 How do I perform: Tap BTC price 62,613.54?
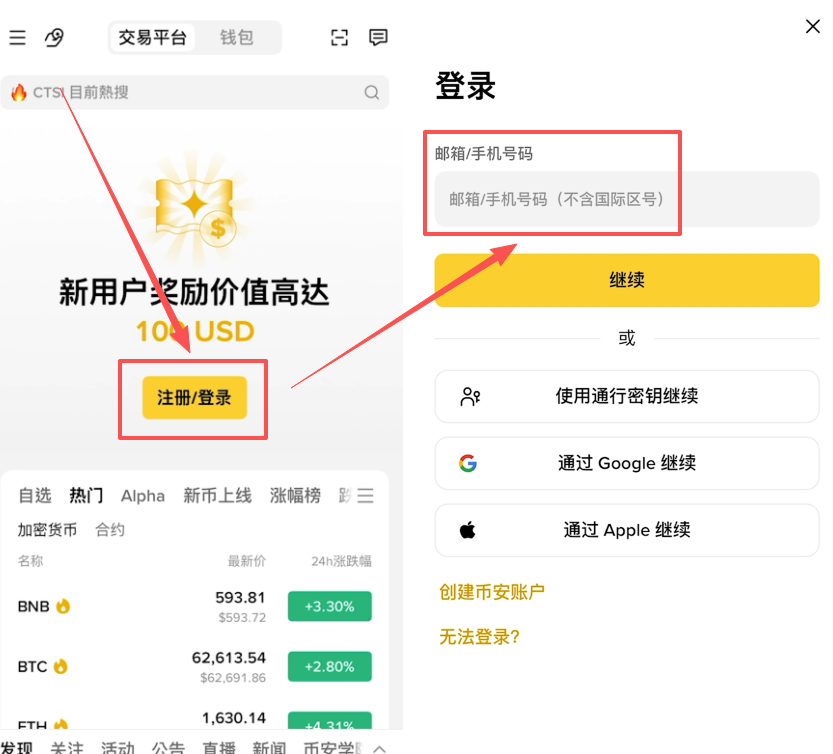coord(229,658)
